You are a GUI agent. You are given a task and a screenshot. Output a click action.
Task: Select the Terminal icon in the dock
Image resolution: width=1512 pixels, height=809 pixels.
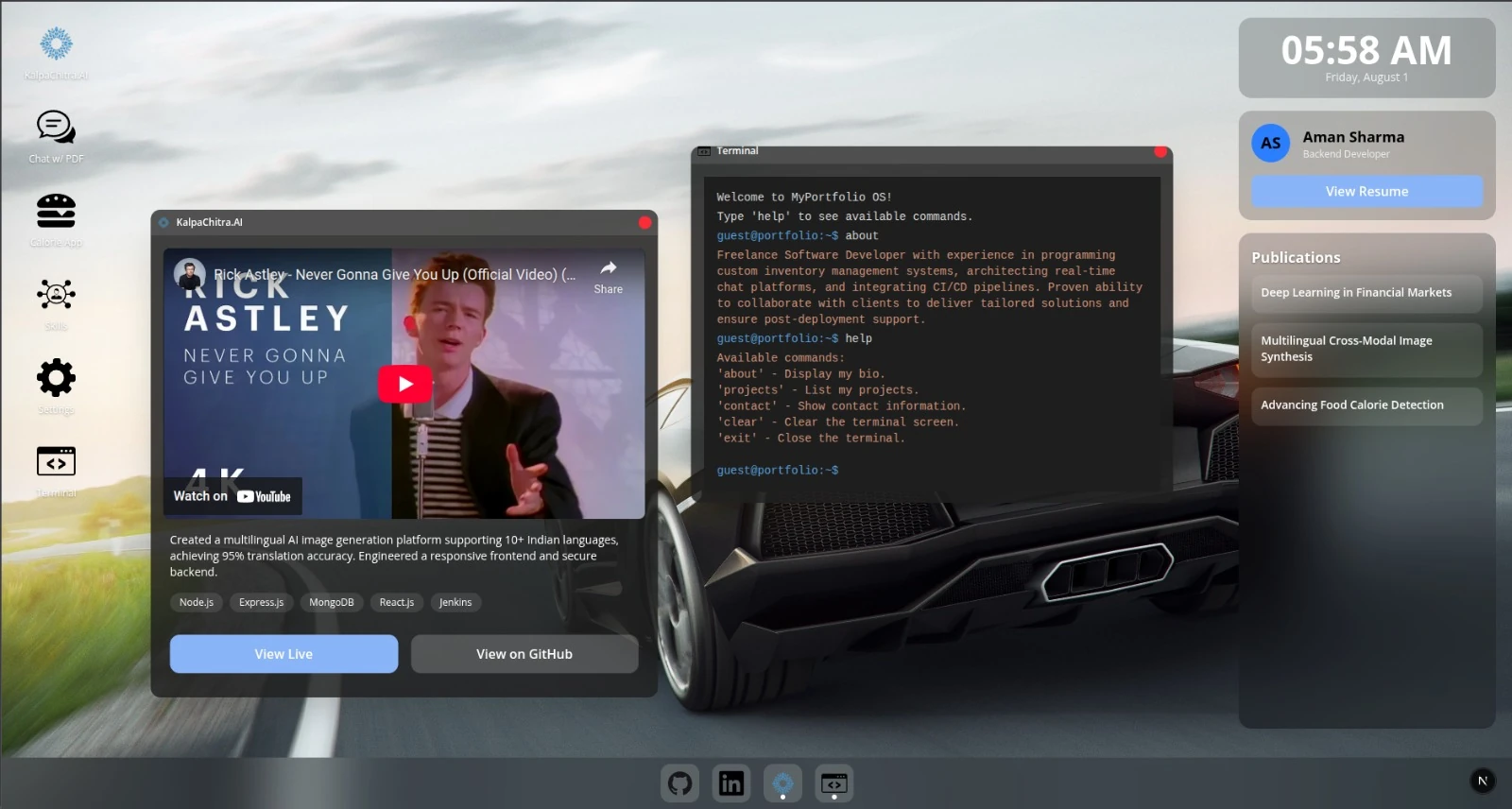(x=834, y=783)
